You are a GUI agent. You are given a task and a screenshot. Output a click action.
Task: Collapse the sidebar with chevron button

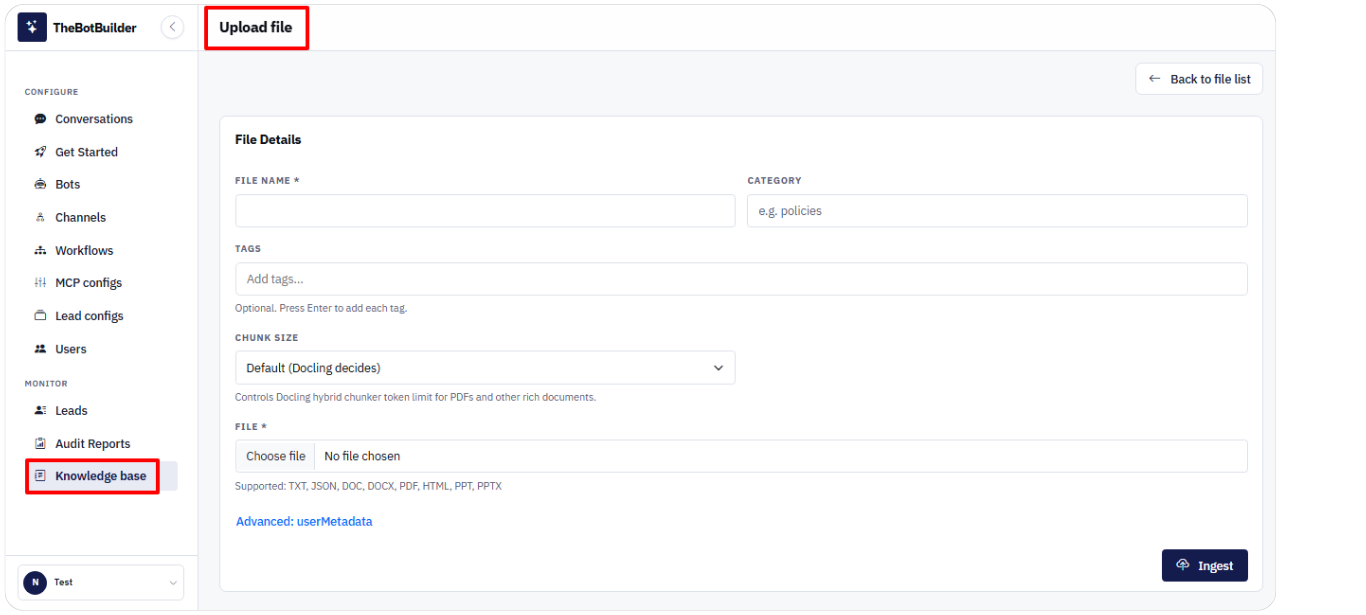173,27
